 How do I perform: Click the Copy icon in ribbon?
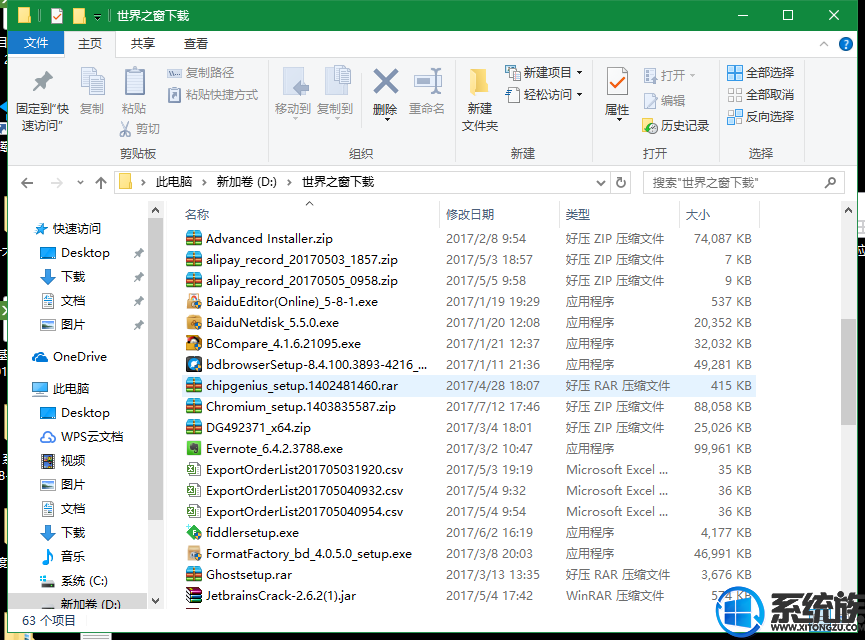coord(92,82)
